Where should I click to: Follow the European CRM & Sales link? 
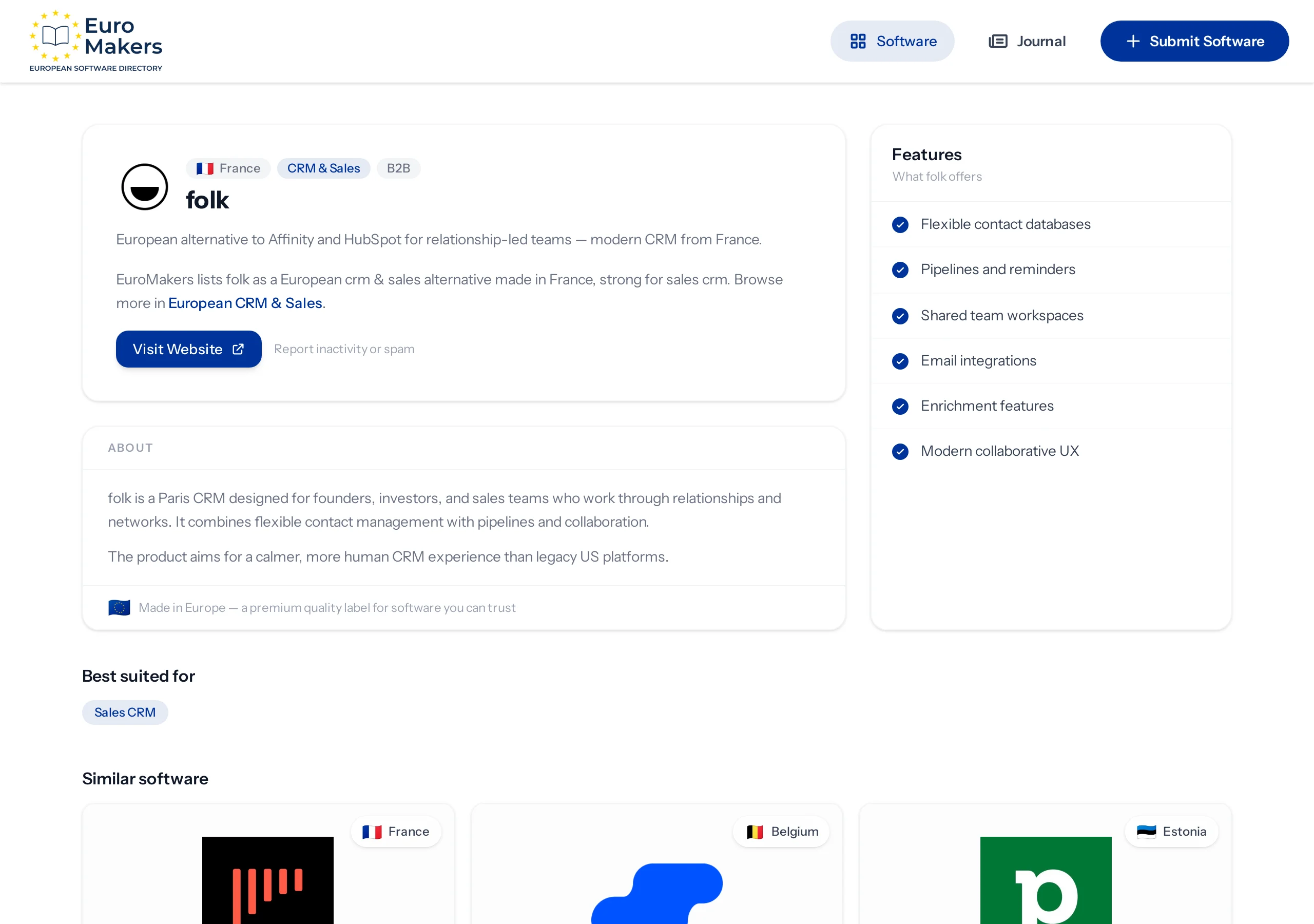point(245,303)
